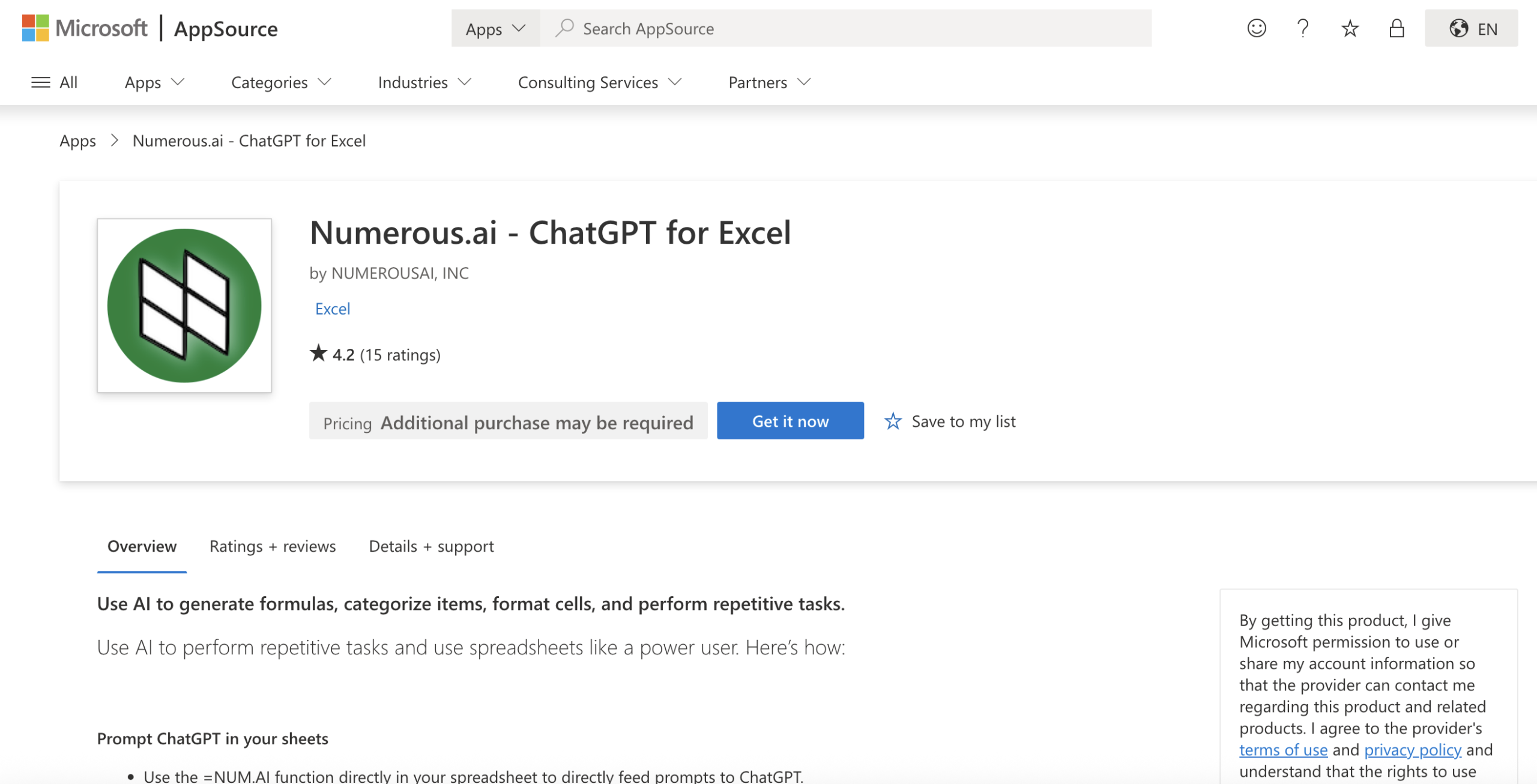Click the rating star beside 4.2
Image resolution: width=1537 pixels, height=784 pixels.
coord(318,354)
